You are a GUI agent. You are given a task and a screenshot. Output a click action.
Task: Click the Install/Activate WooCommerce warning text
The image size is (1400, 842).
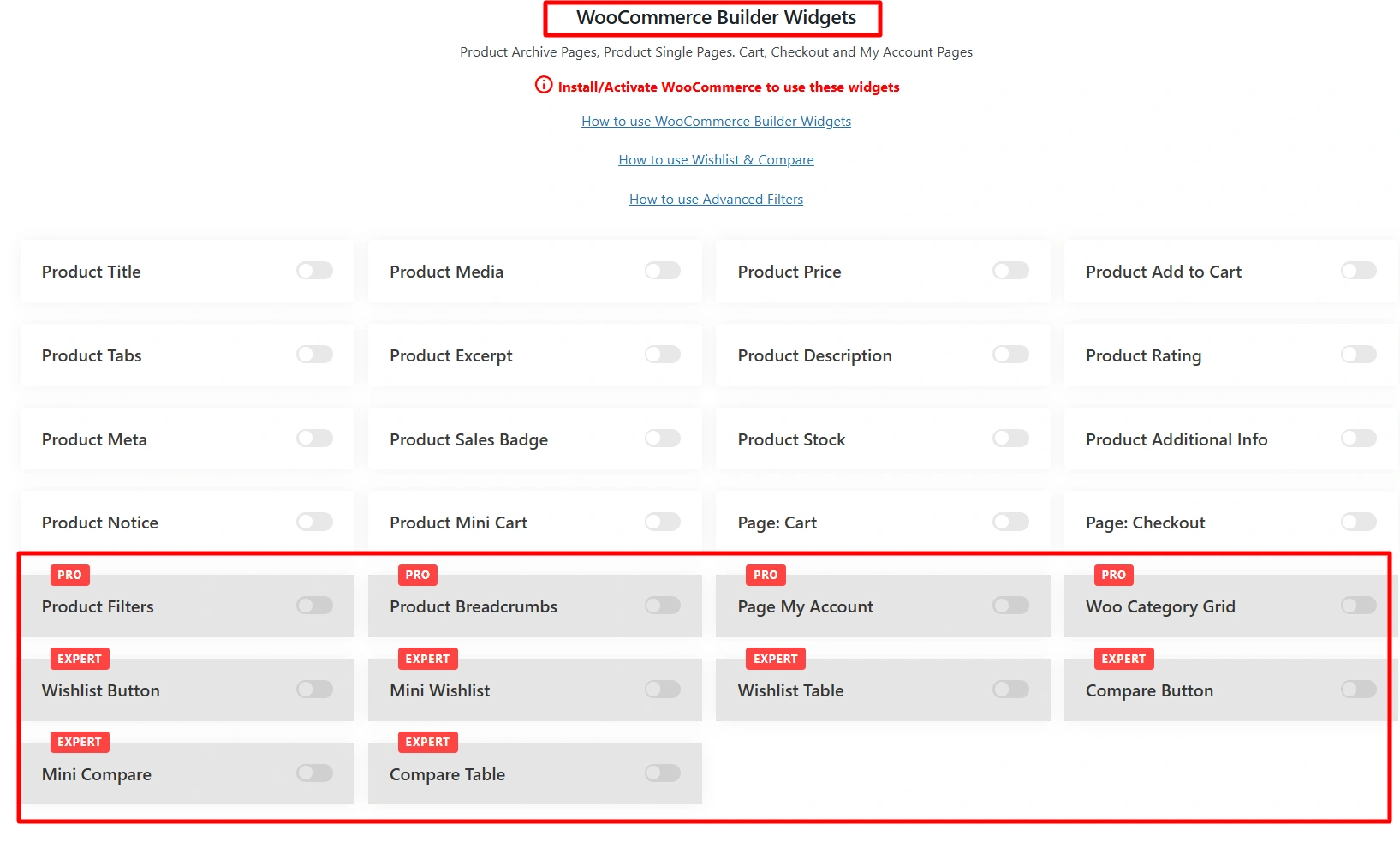tap(729, 87)
